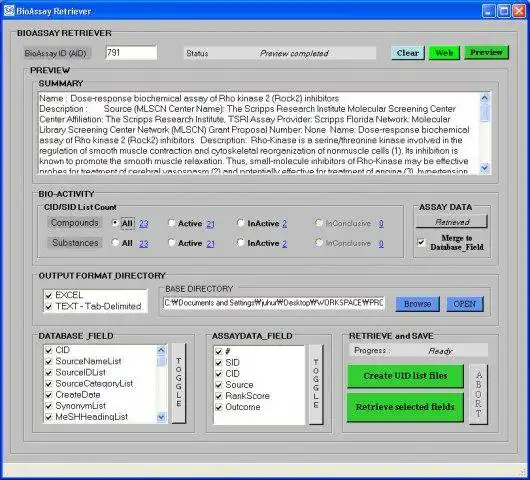The width and height of the screenshot is (530, 480).
Task: Open the Substances Active count link 21
Action: tap(211, 243)
